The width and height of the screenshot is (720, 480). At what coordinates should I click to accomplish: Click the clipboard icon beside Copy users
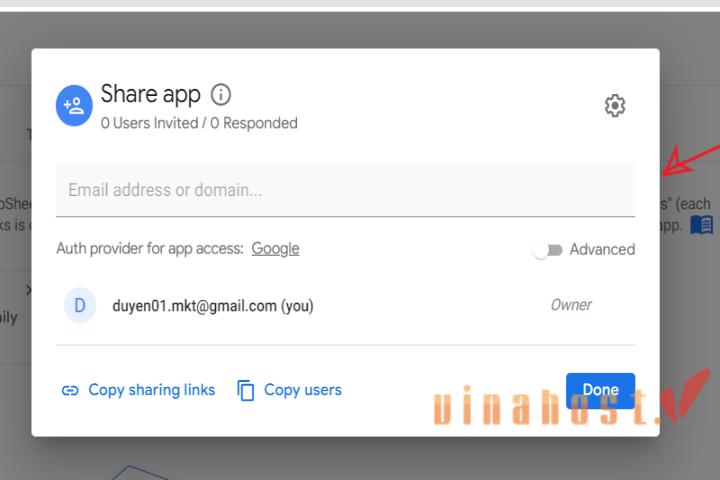pyautogui.click(x=246, y=390)
